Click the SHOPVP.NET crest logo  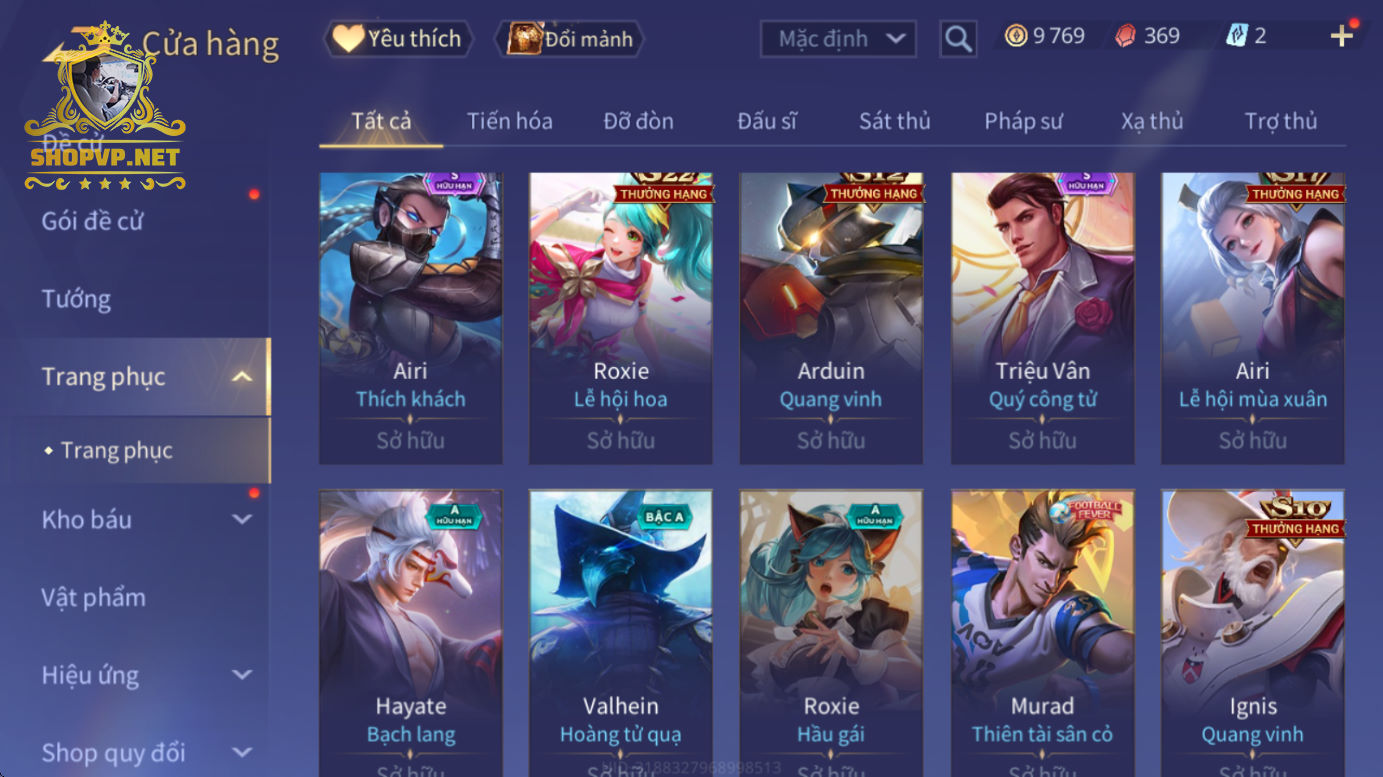[105, 107]
